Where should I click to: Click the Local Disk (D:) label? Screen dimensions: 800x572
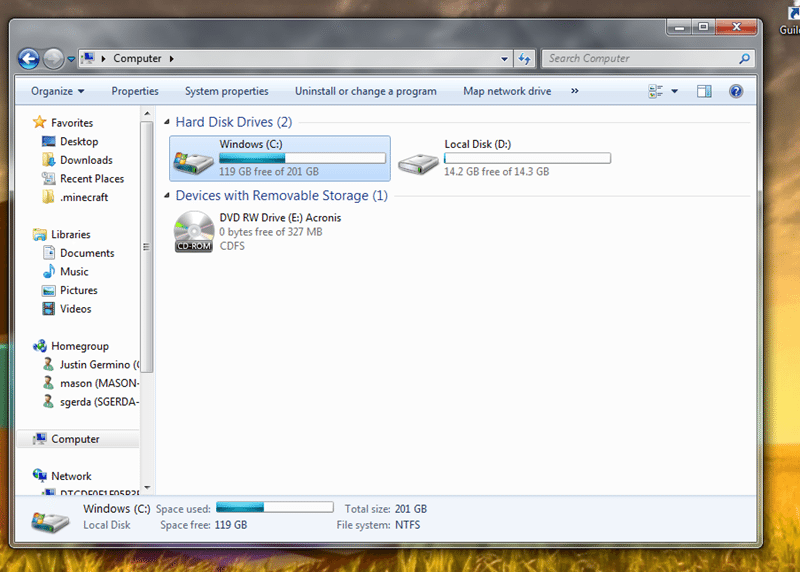pos(478,144)
